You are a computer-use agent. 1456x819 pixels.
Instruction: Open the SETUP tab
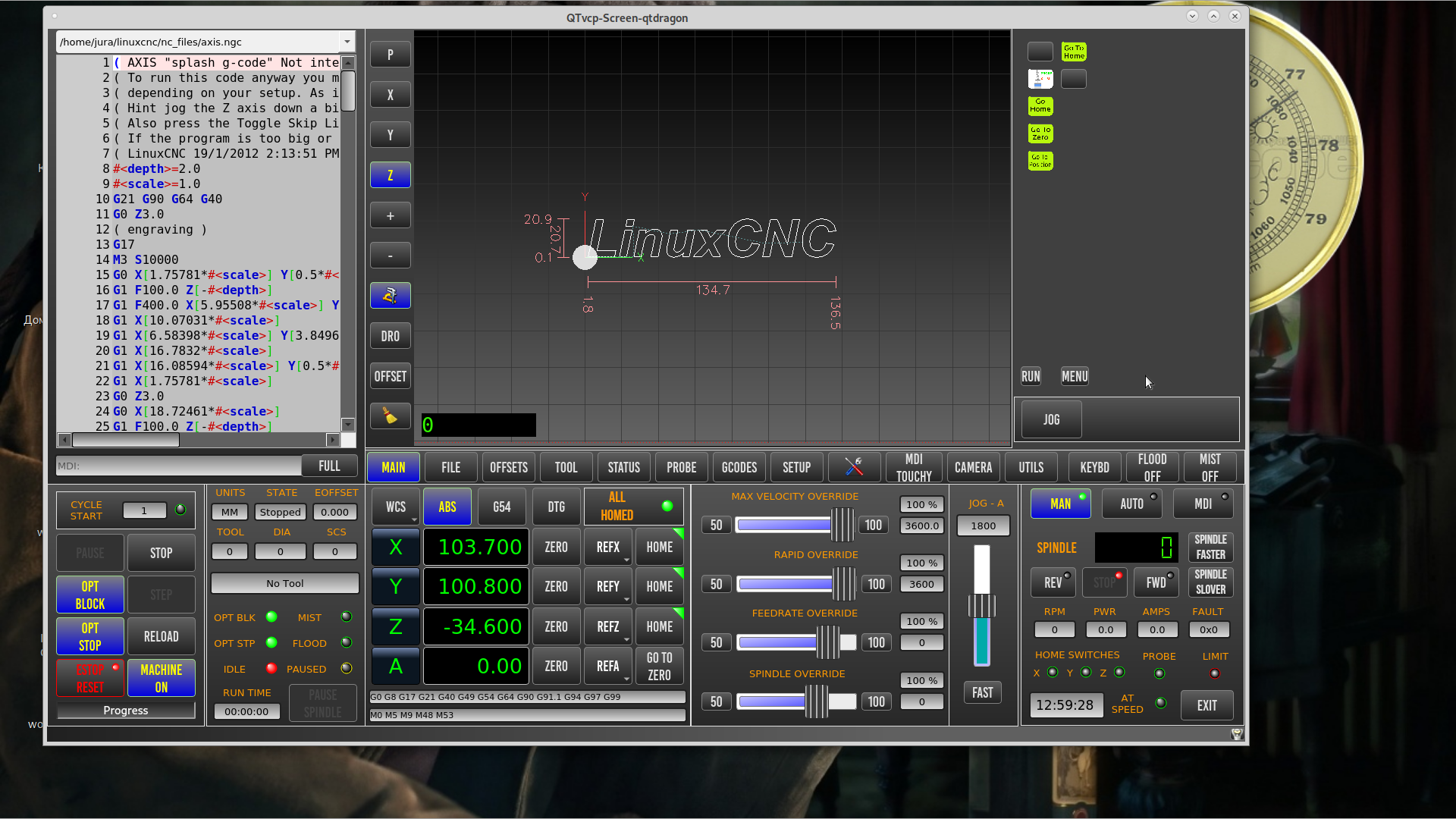[x=797, y=467]
